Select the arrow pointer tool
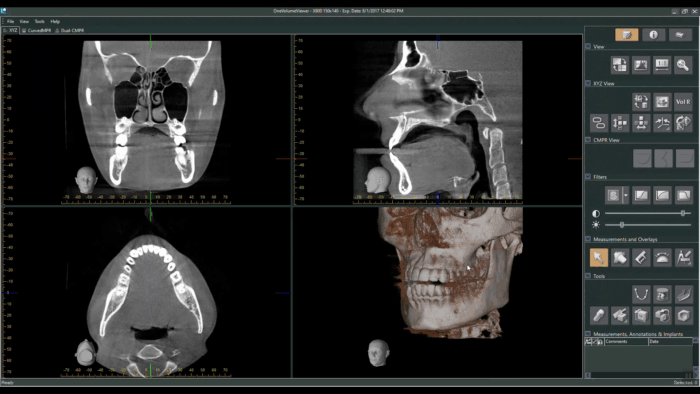Image resolution: width=700 pixels, height=394 pixels. 599,257
